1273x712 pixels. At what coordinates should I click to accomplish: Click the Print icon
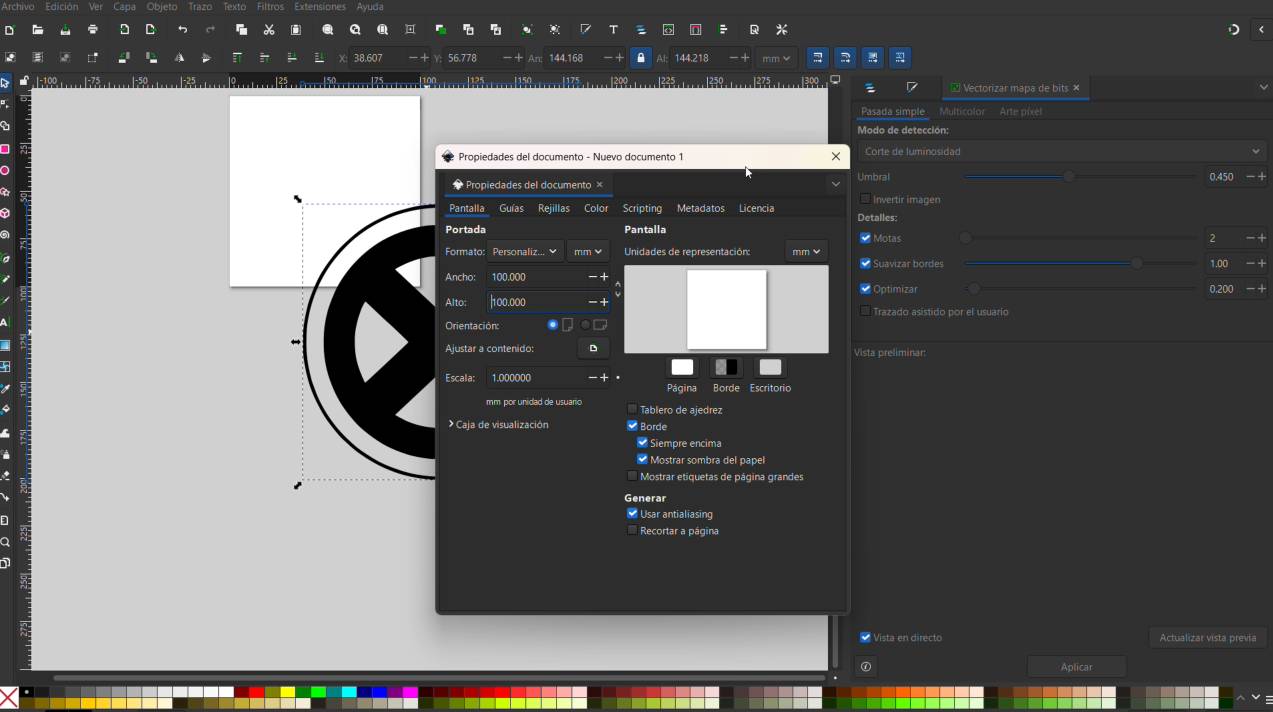coord(93,30)
